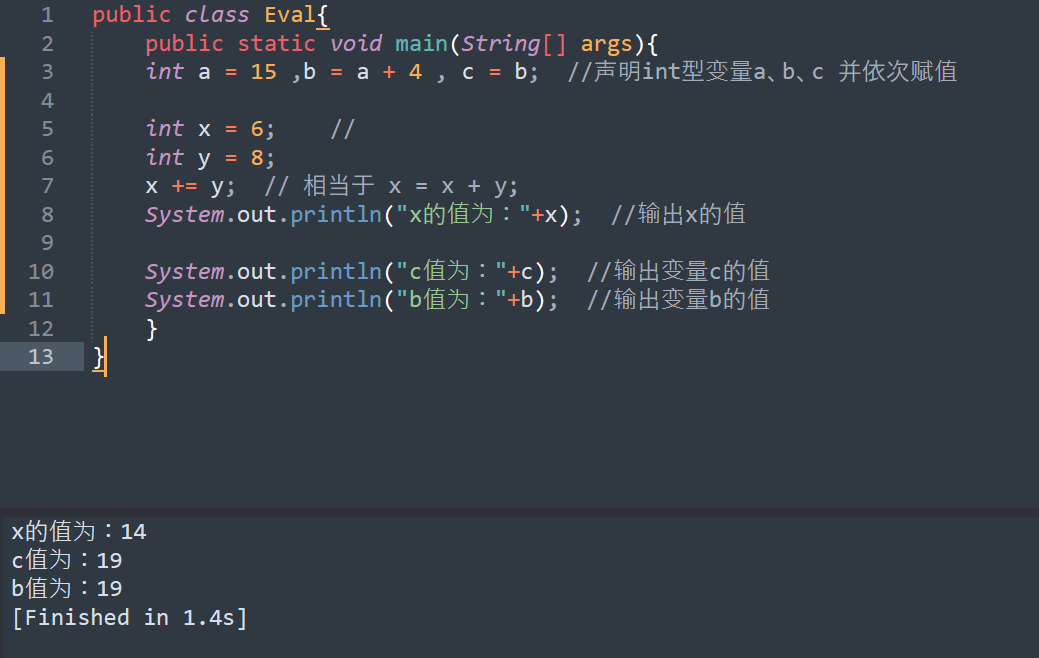Click highlighted line number 13 in the gutter

click(x=41, y=356)
